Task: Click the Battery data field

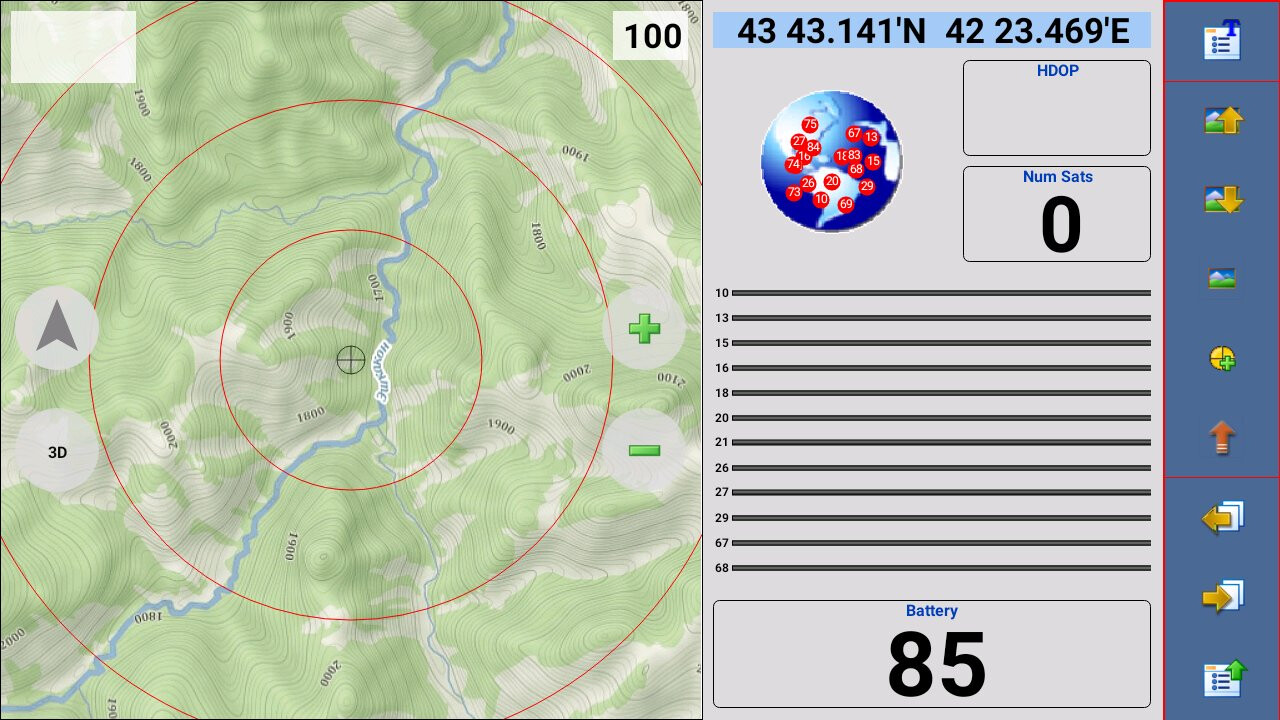Action: point(931,654)
